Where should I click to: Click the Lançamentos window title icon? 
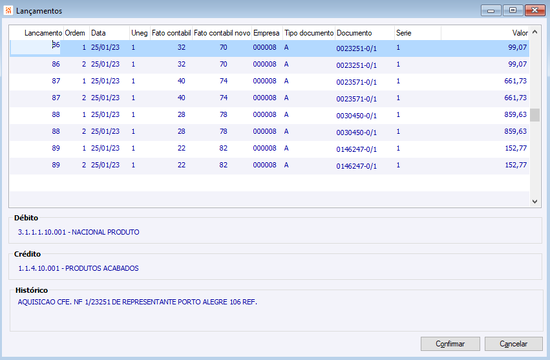click(8, 11)
